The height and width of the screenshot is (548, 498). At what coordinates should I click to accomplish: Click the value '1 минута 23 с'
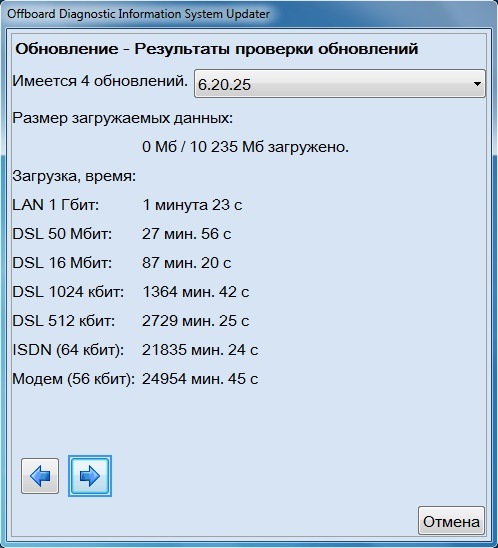coord(192,205)
